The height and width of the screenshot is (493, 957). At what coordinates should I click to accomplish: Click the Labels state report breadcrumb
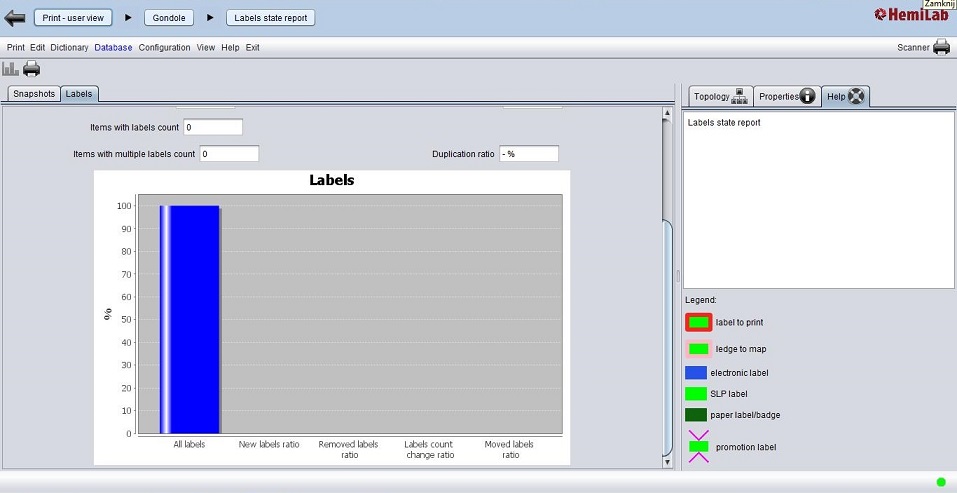pyautogui.click(x=271, y=18)
